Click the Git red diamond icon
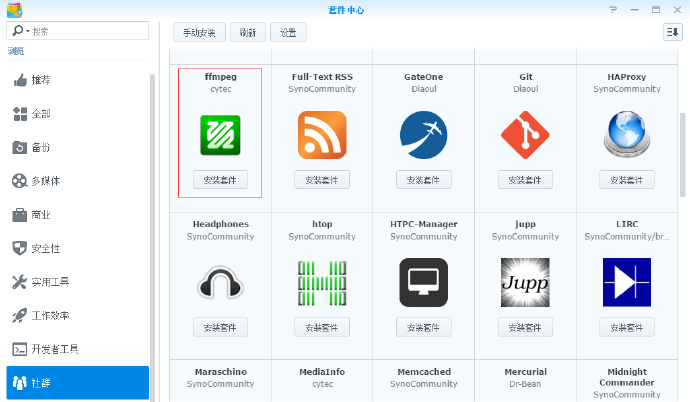 point(525,135)
